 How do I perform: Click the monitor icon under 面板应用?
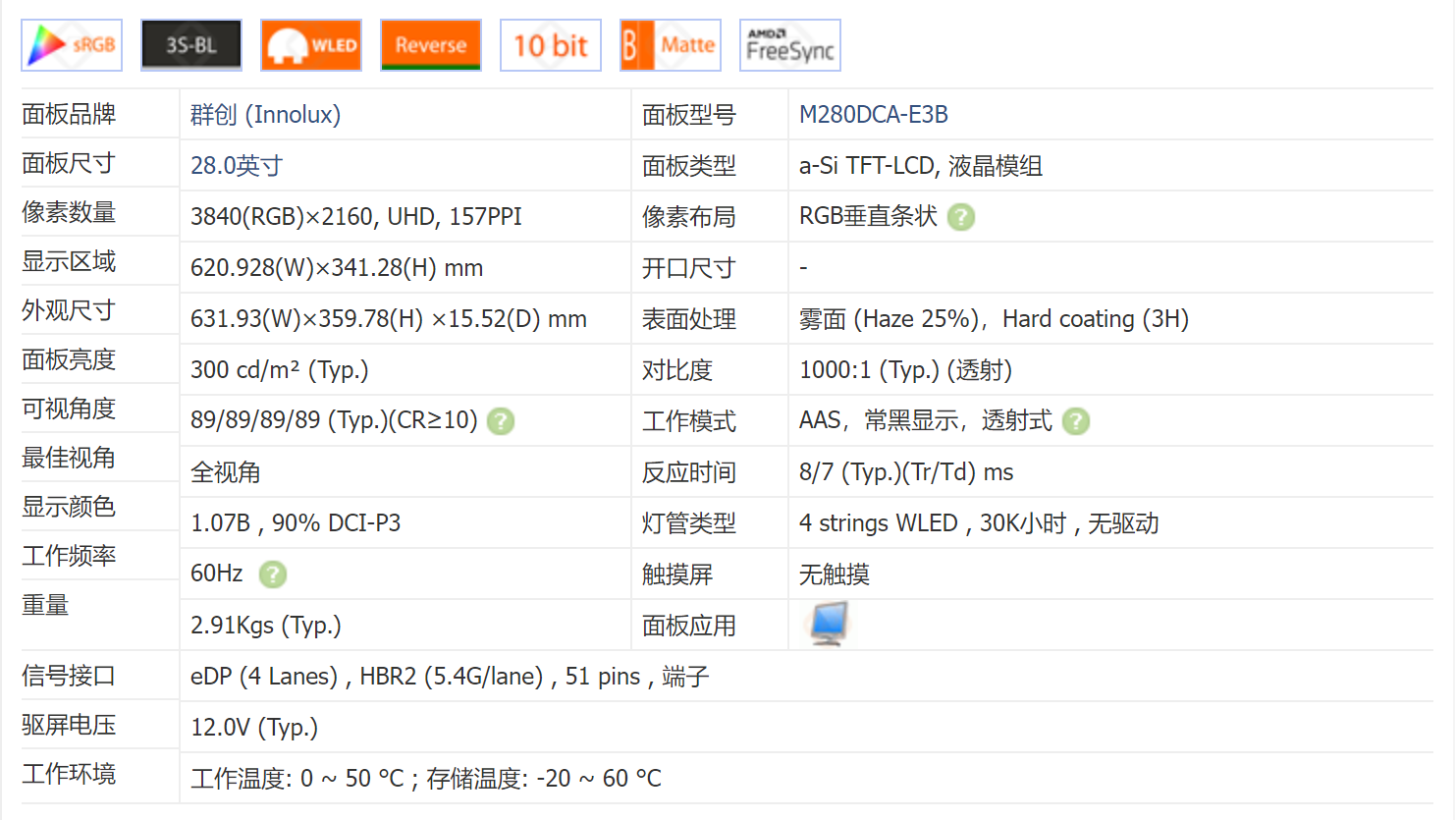(x=828, y=624)
